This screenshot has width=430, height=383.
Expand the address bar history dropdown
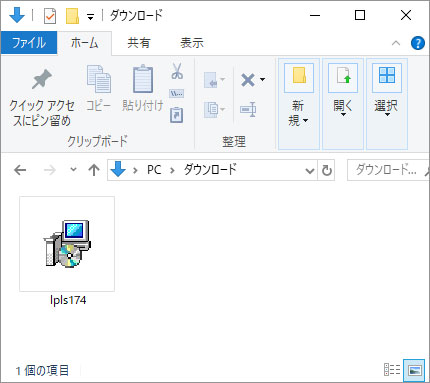tap(310, 171)
